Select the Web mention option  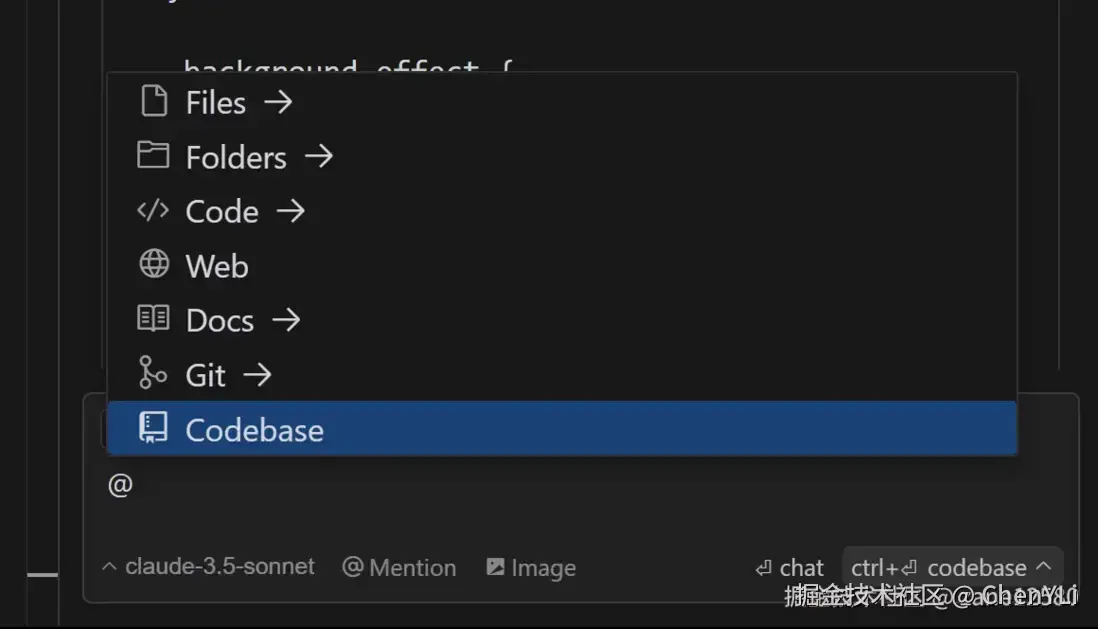point(217,266)
